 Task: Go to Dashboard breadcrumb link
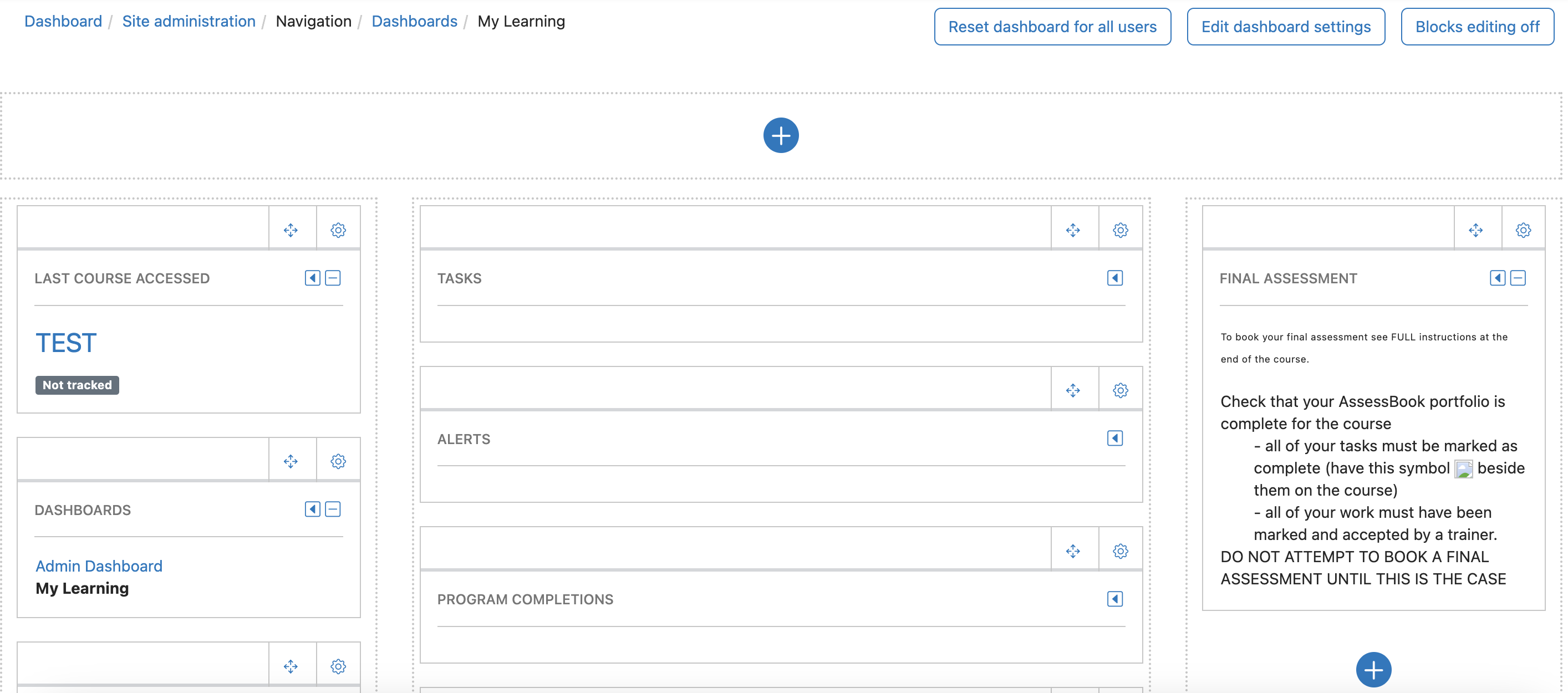(x=63, y=21)
